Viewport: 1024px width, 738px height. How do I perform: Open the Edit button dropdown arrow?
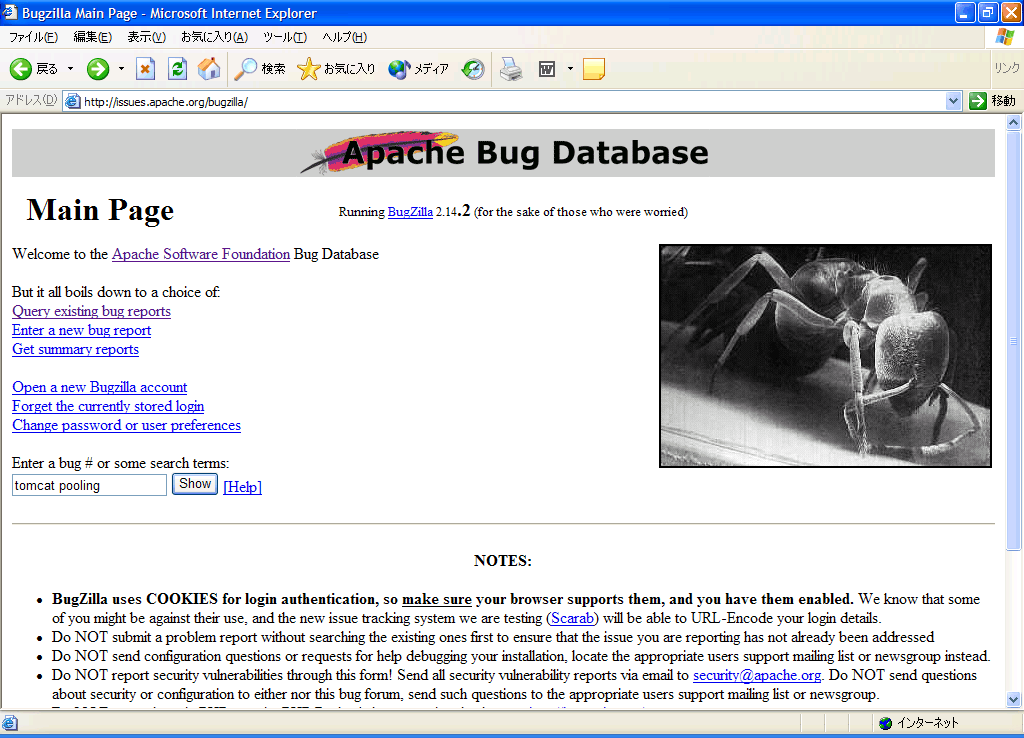point(570,69)
